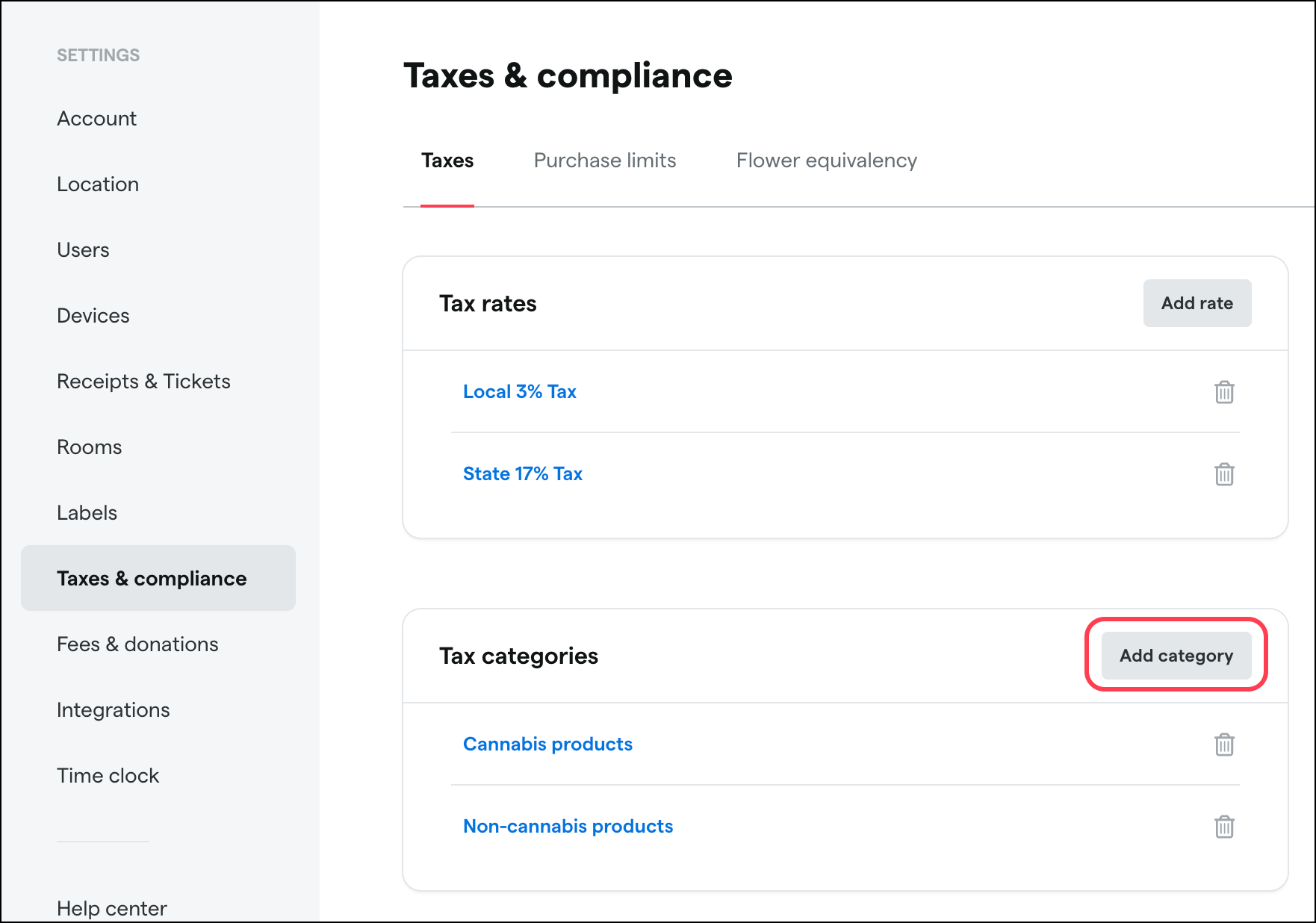This screenshot has height=923, width=1316.
Task: Delete the Local 3% Tax rate
Action: [x=1224, y=392]
